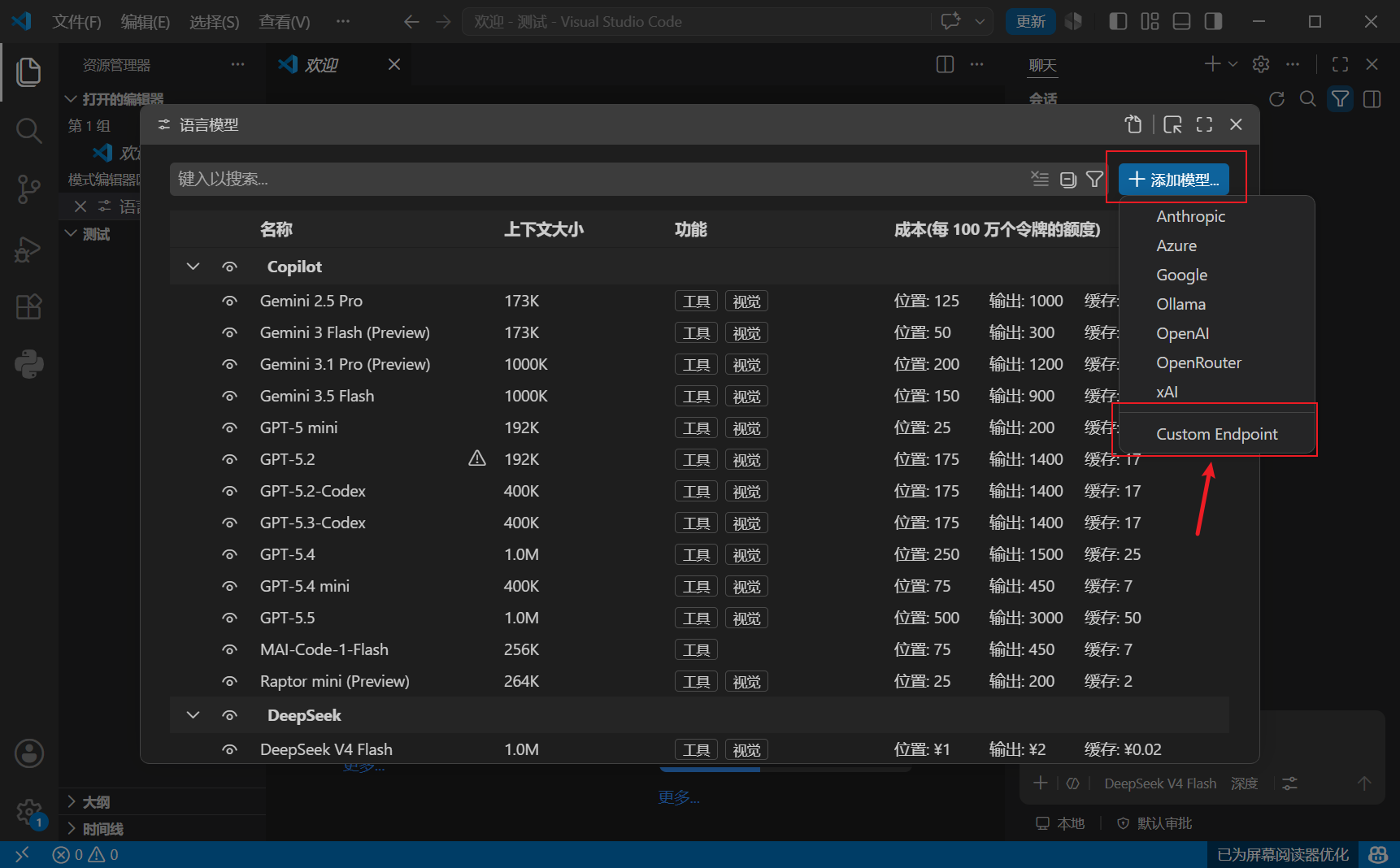The width and height of the screenshot is (1400, 868).
Task: Click the 更新 update button
Action: point(1030,22)
